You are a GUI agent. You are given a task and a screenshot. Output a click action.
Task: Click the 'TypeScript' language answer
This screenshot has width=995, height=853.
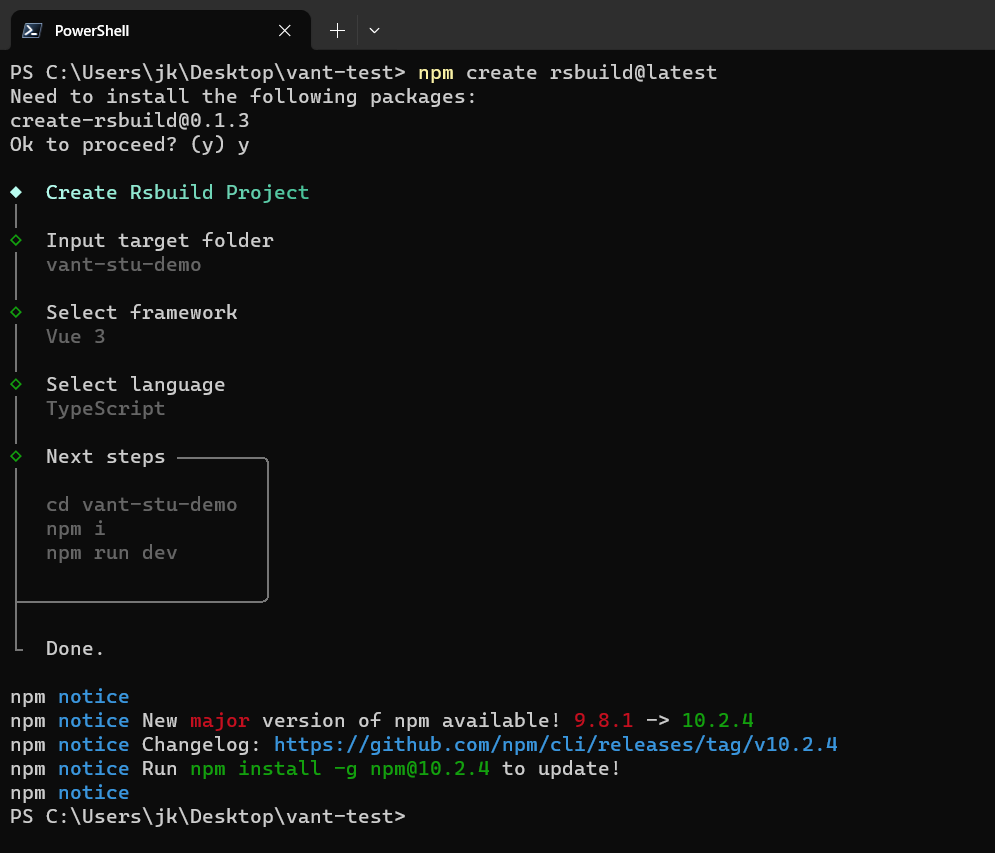[x=105, y=409]
